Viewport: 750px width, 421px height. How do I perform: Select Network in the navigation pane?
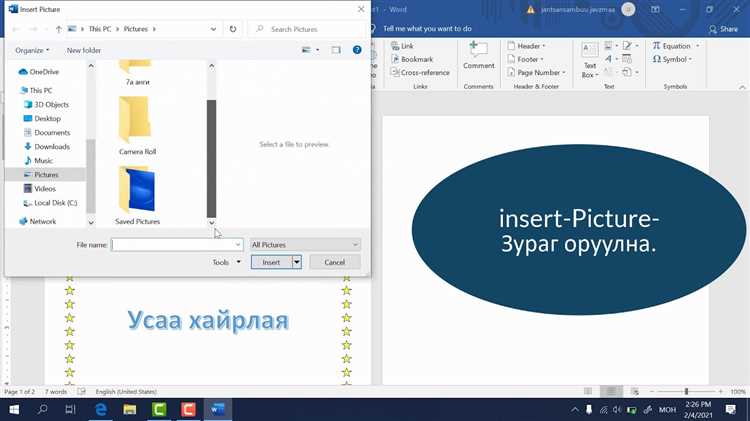(x=37, y=222)
